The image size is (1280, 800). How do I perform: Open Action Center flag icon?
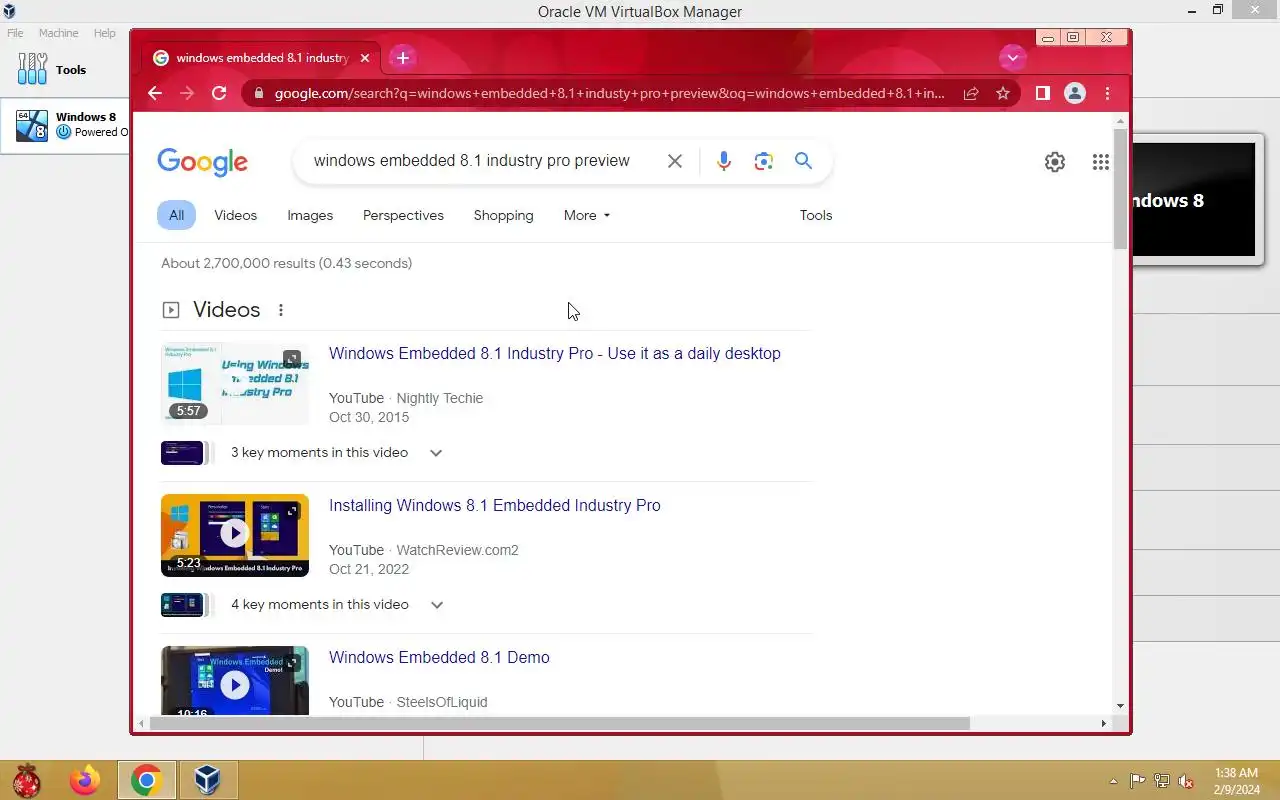[1138, 781]
